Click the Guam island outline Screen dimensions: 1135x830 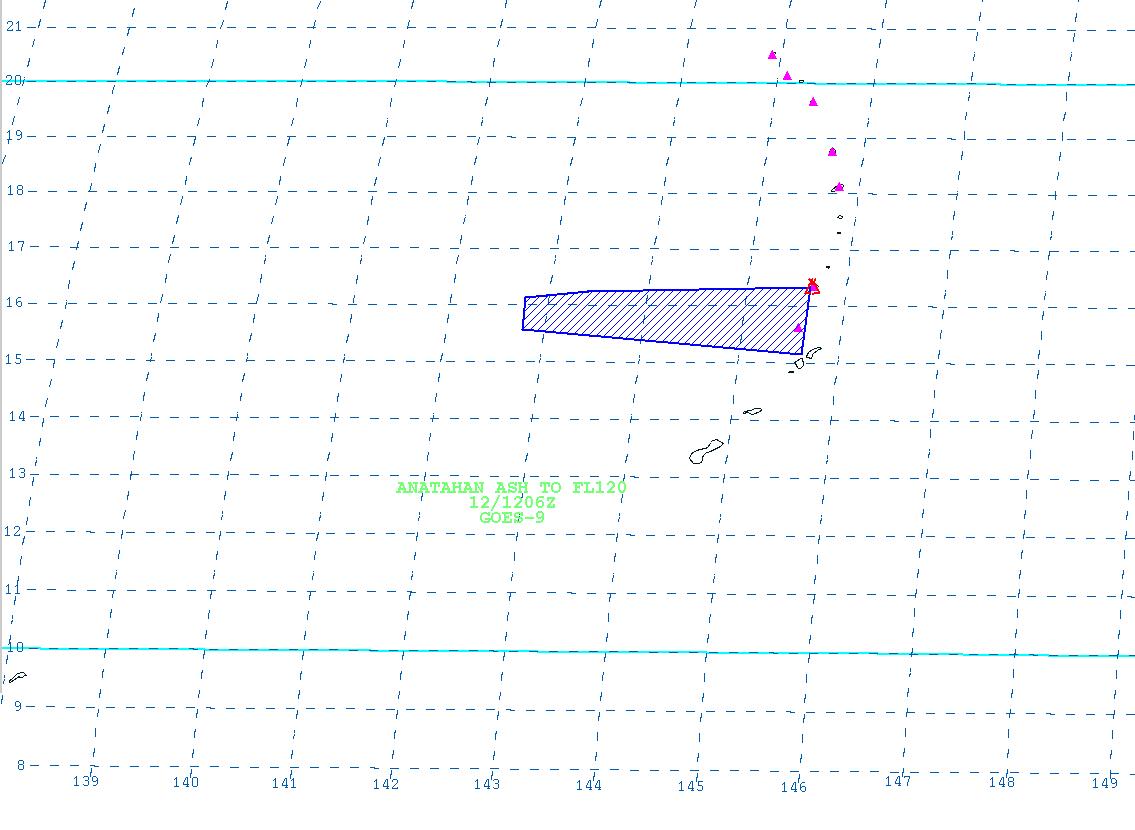pos(706,452)
